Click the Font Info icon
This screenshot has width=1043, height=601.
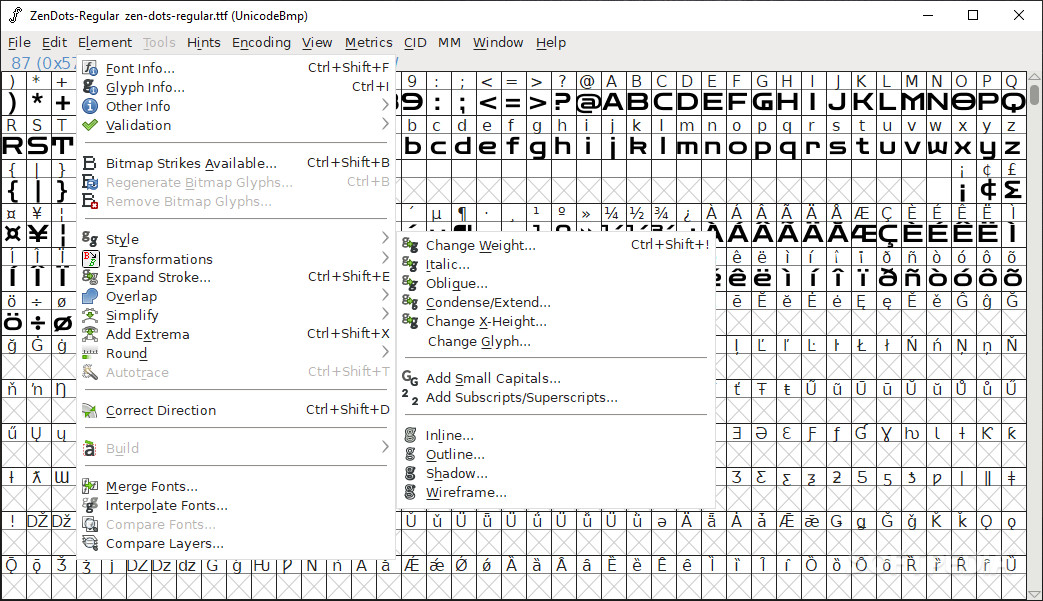coord(90,68)
